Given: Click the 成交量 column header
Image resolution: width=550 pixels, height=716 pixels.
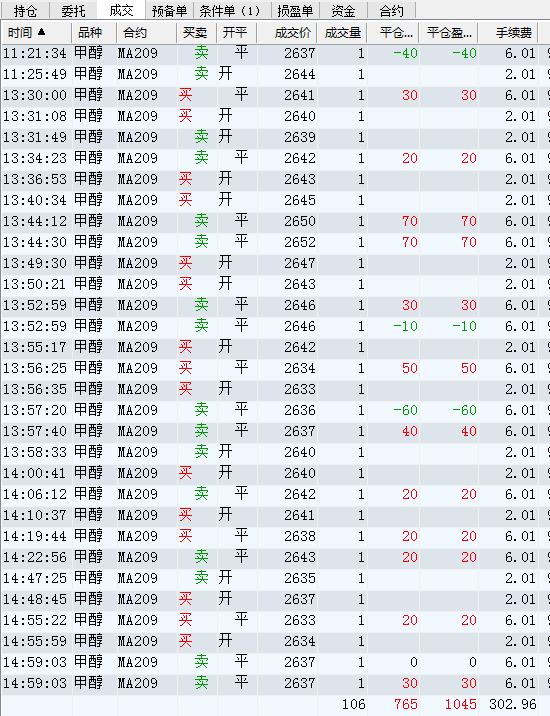Looking at the screenshot, I should coord(342,33).
